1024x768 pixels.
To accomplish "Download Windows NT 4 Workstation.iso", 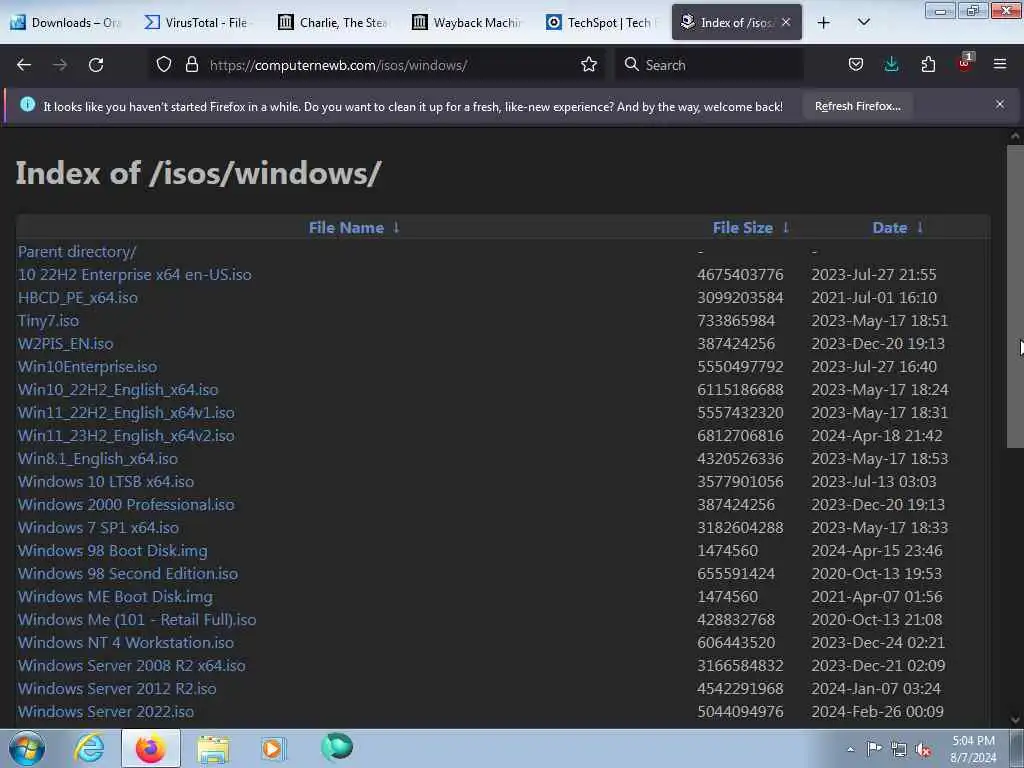I will [126, 643].
